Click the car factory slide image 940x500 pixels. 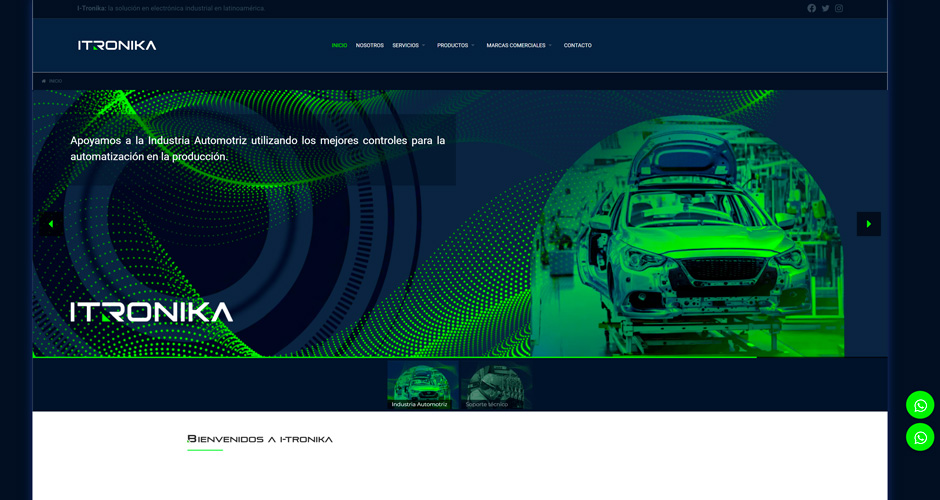(688, 236)
